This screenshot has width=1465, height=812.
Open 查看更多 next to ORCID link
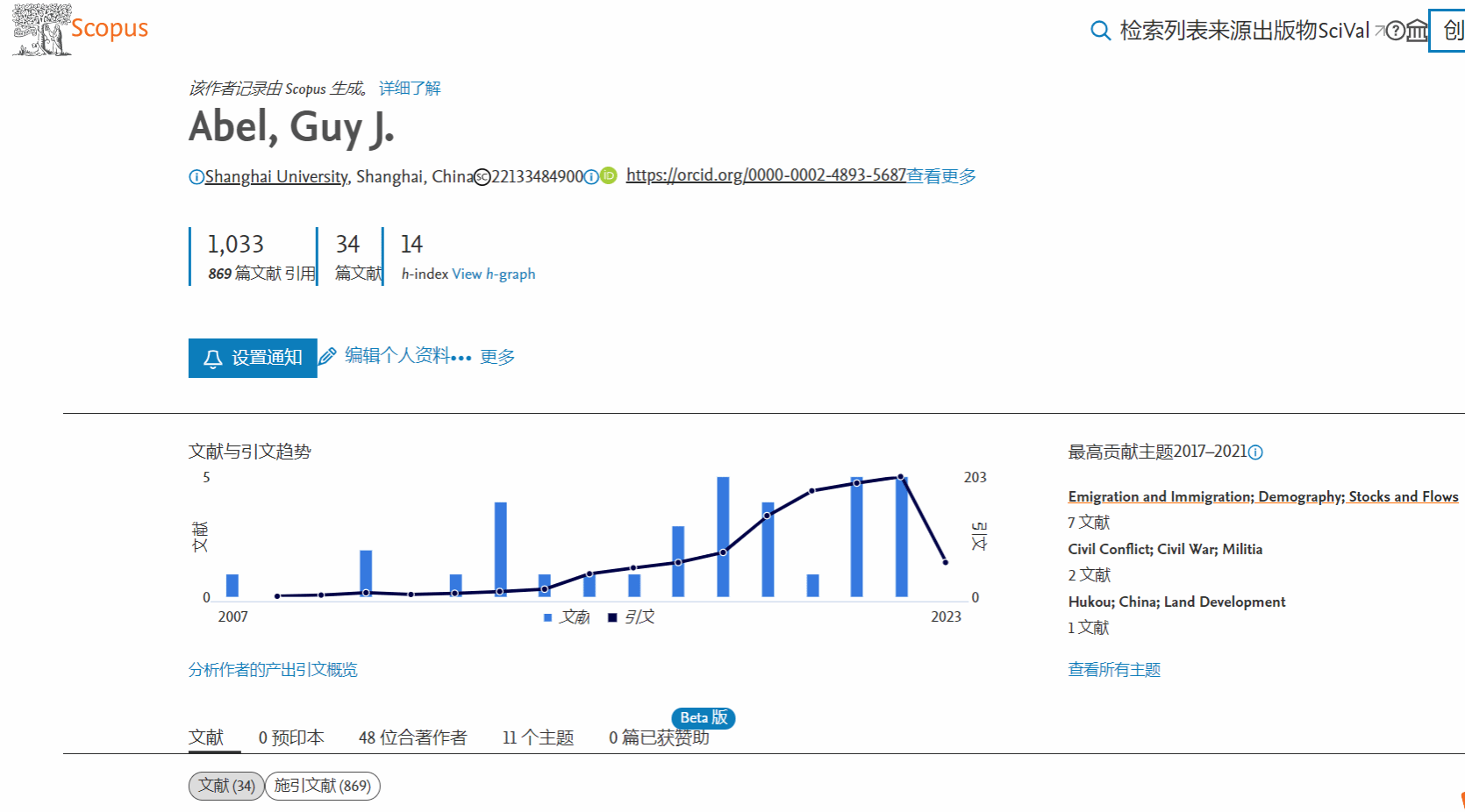tap(941, 175)
